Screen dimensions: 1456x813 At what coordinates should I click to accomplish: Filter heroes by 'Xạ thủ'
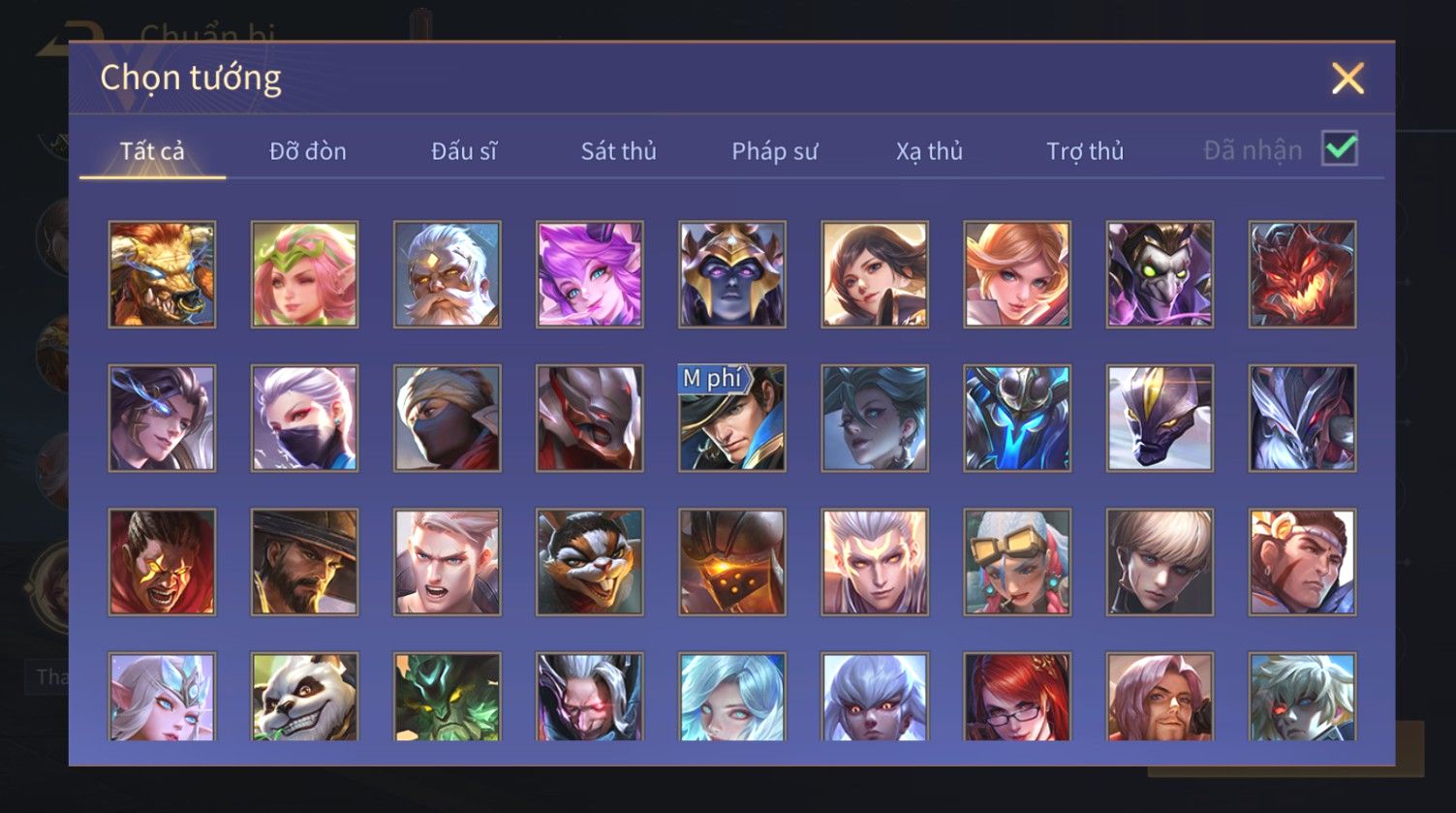point(930,151)
